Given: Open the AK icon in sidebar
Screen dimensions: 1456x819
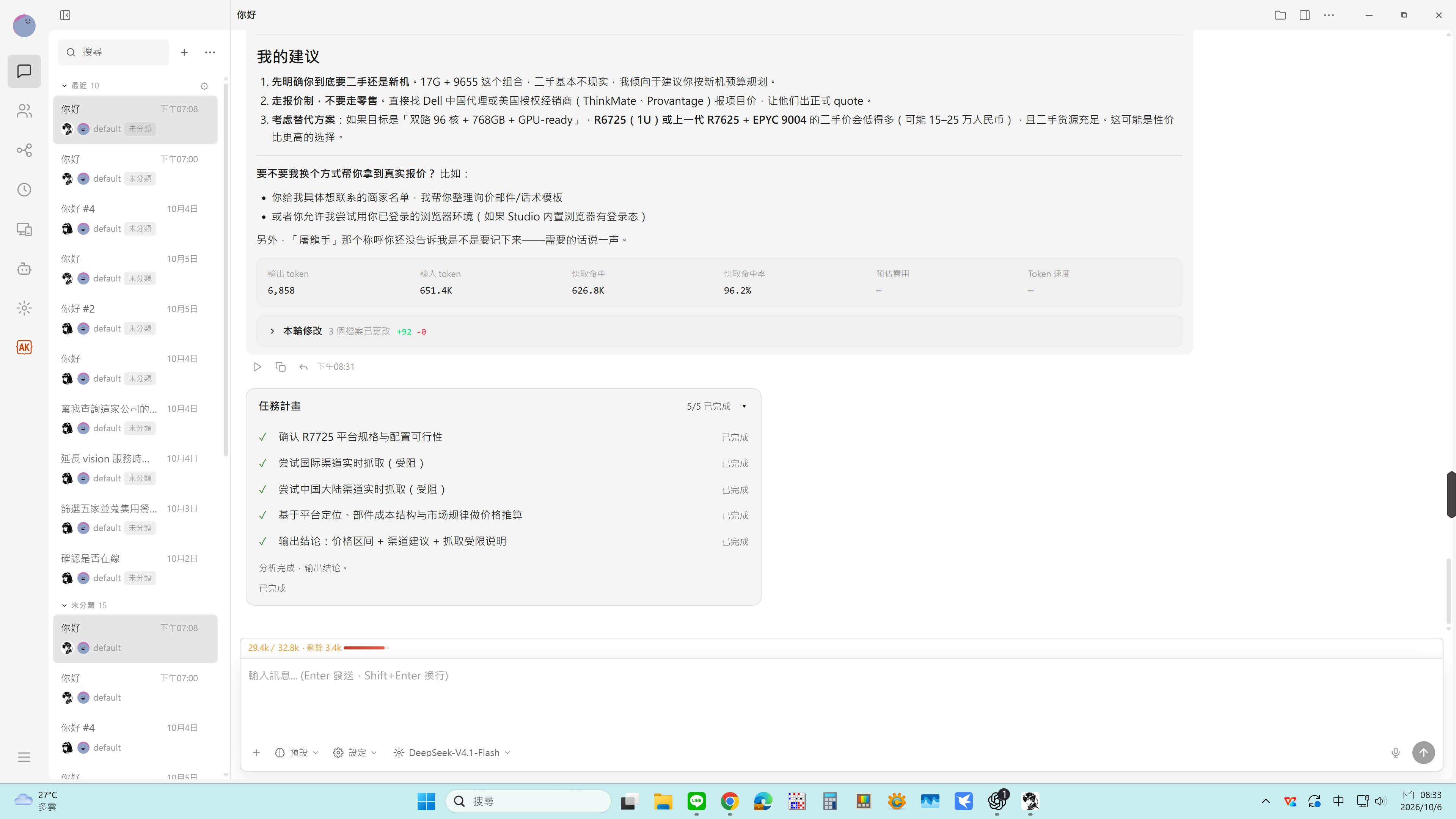Looking at the screenshot, I should point(24,347).
